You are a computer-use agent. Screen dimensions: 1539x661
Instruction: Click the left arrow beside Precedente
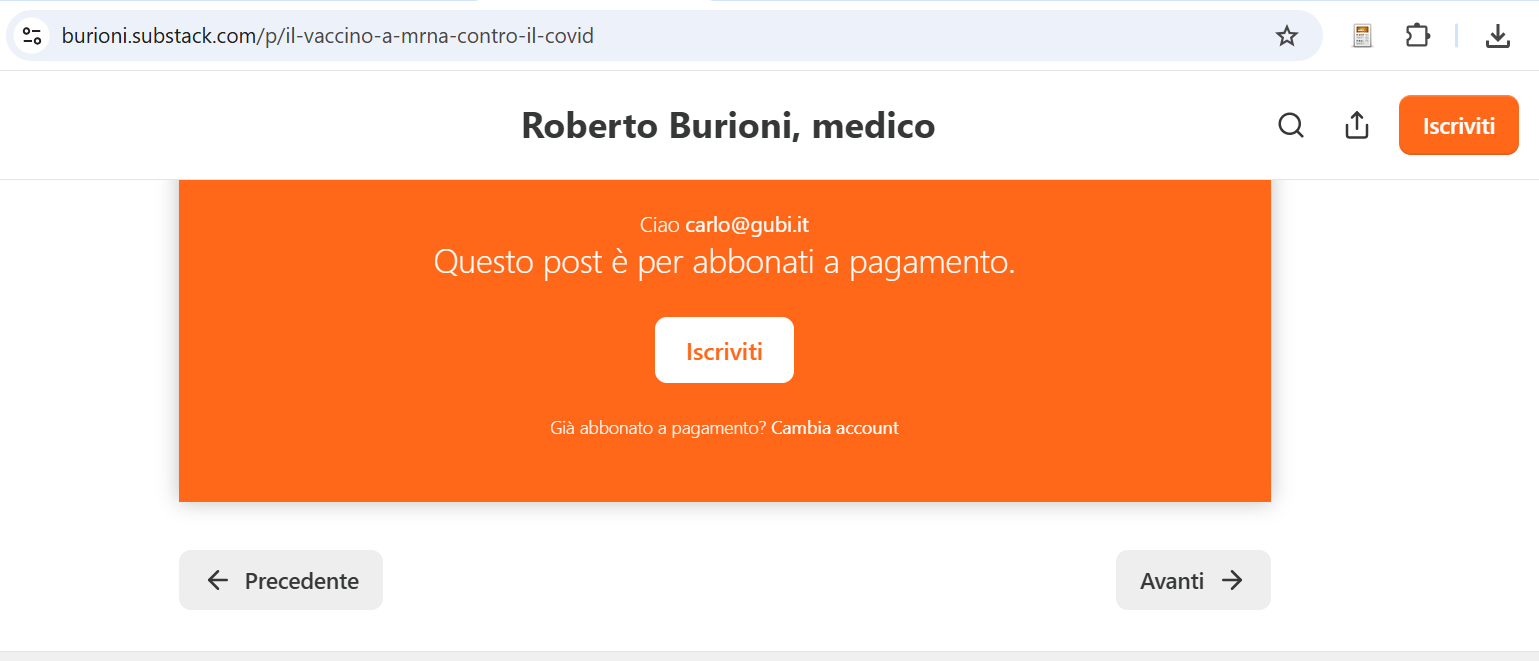(217, 580)
